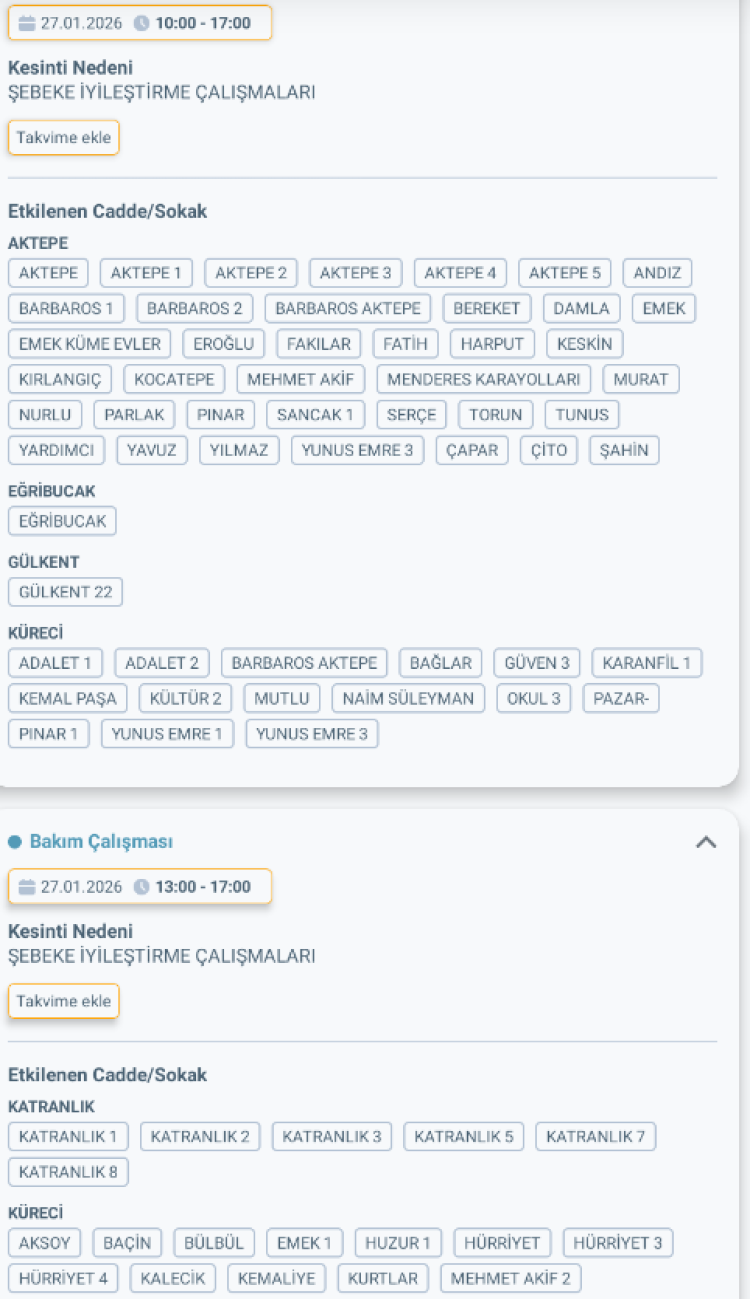Select the GÜVEN 3 chip
The image size is (750, 1299).
pos(537,663)
